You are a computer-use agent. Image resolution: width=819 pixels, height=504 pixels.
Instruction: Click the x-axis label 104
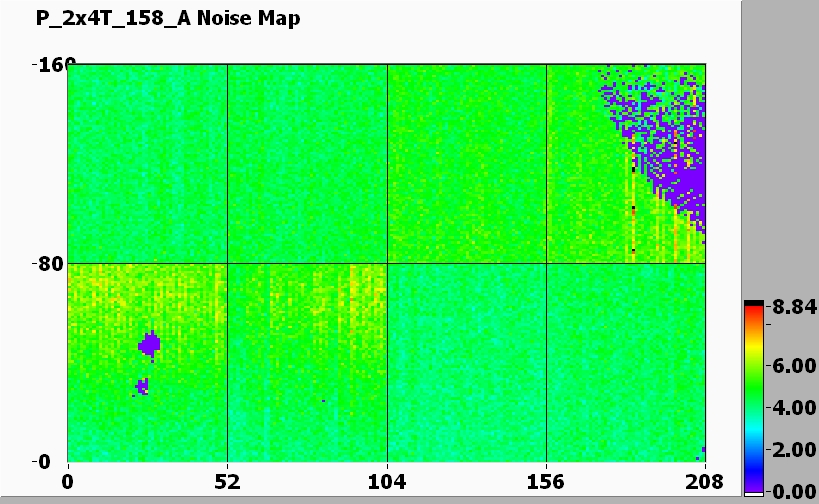387,482
